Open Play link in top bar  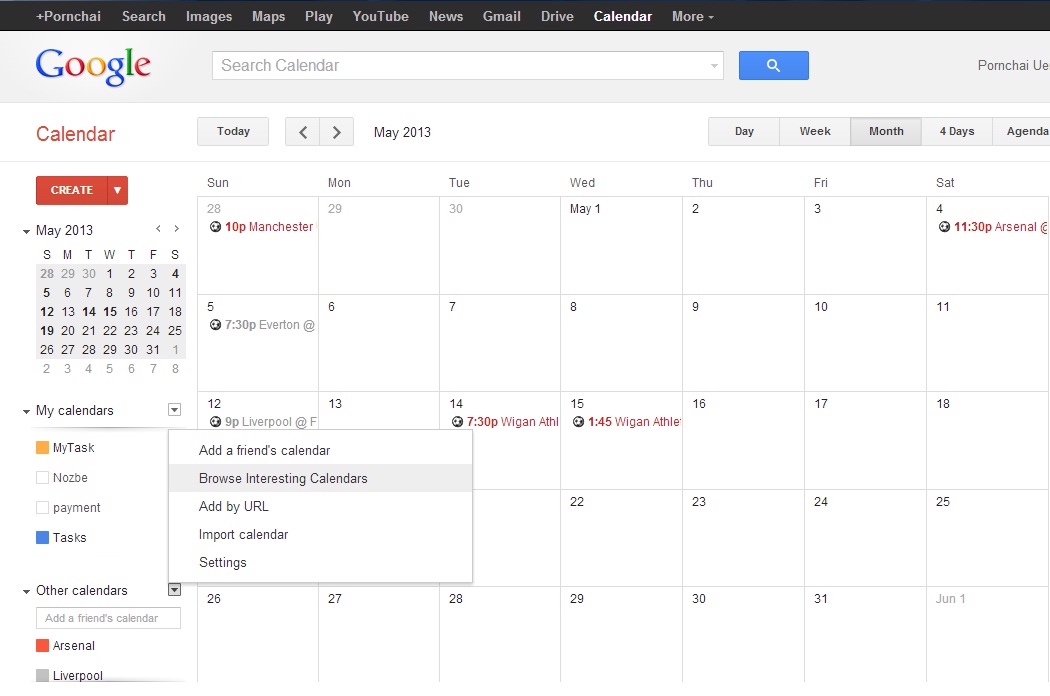[319, 16]
